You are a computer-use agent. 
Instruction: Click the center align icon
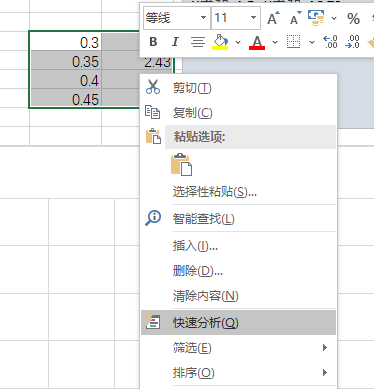point(198,42)
